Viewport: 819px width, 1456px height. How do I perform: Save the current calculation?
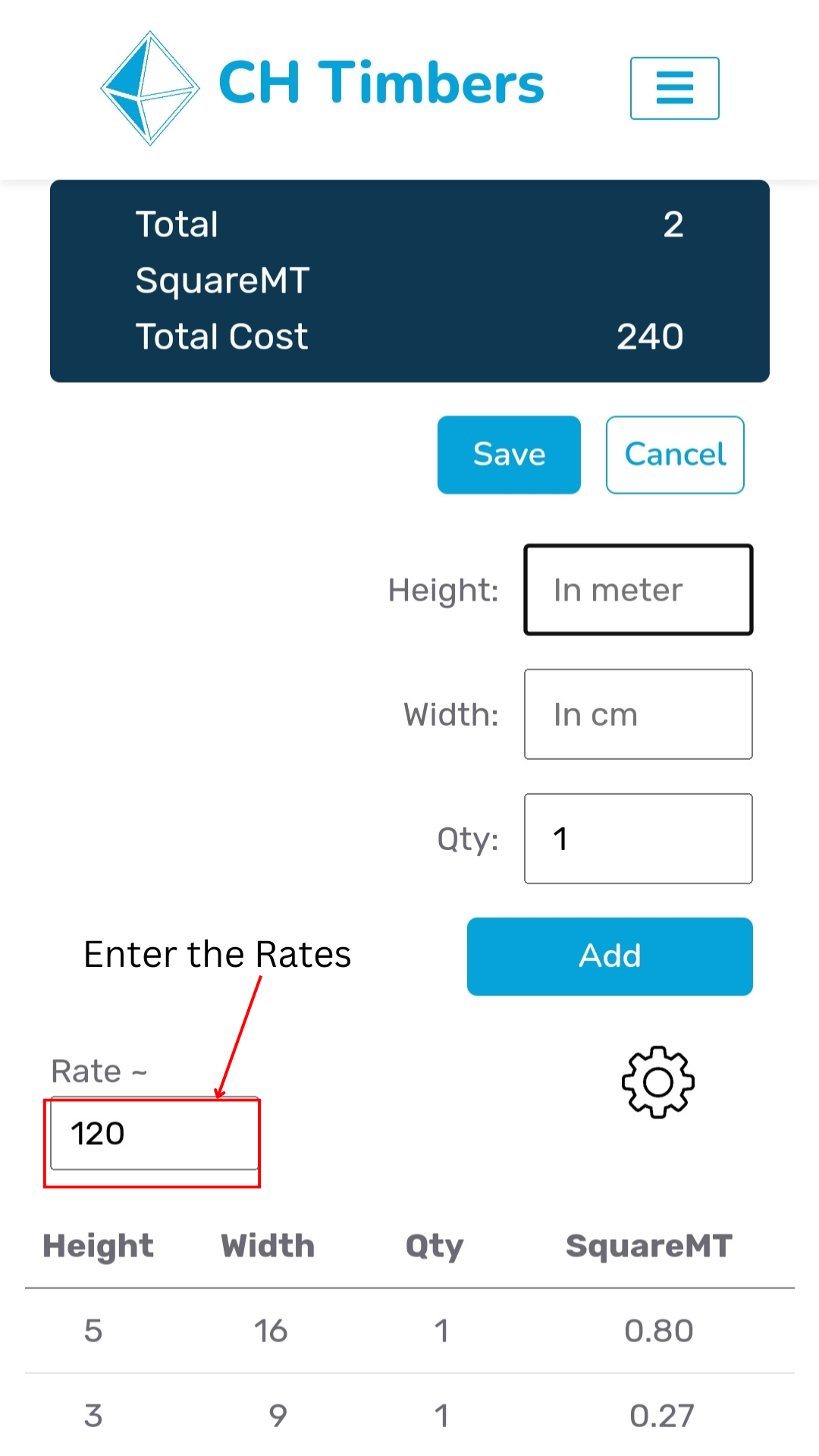[509, 454]
